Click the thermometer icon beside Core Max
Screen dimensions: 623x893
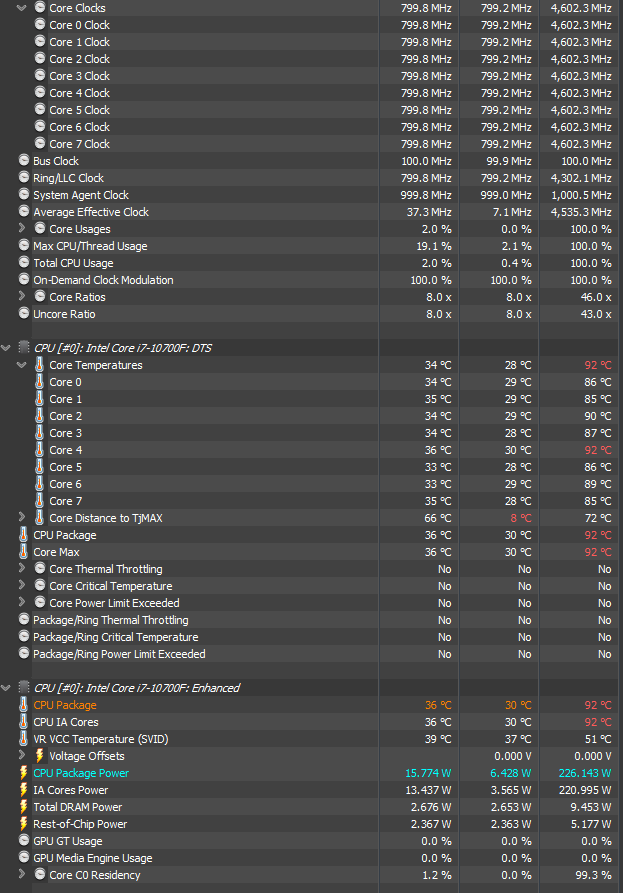point(24,552)
